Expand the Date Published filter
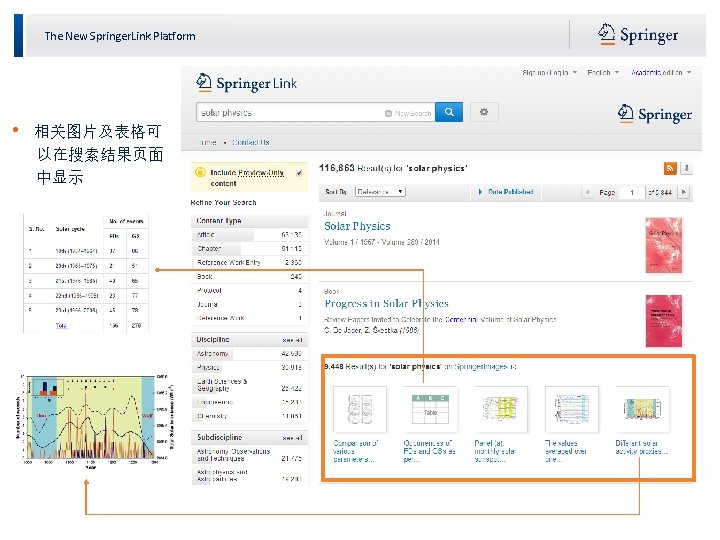The height and width of the screenshot is (540, 720). 506,191
